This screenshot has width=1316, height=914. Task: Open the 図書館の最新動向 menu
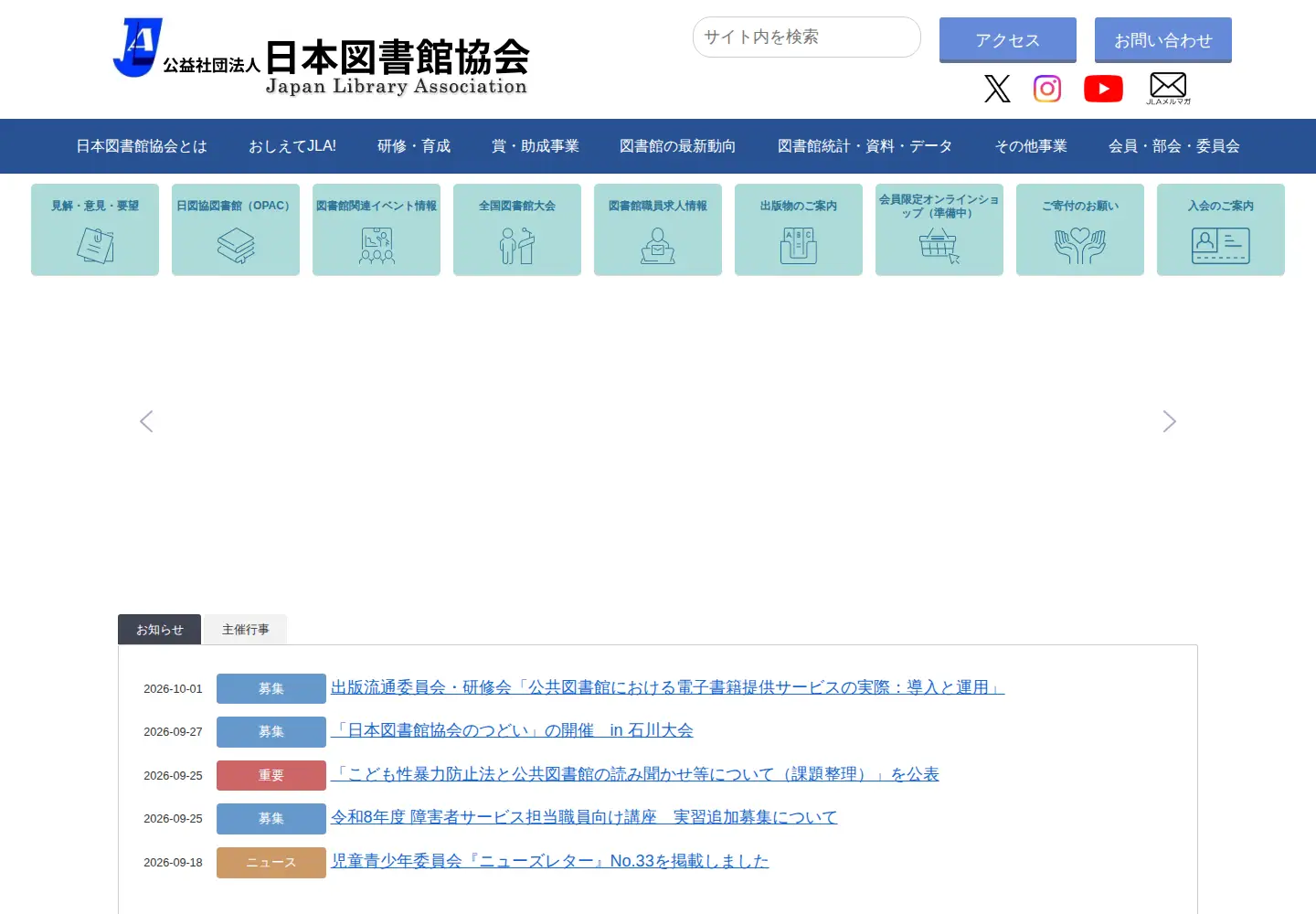[677, 146]
